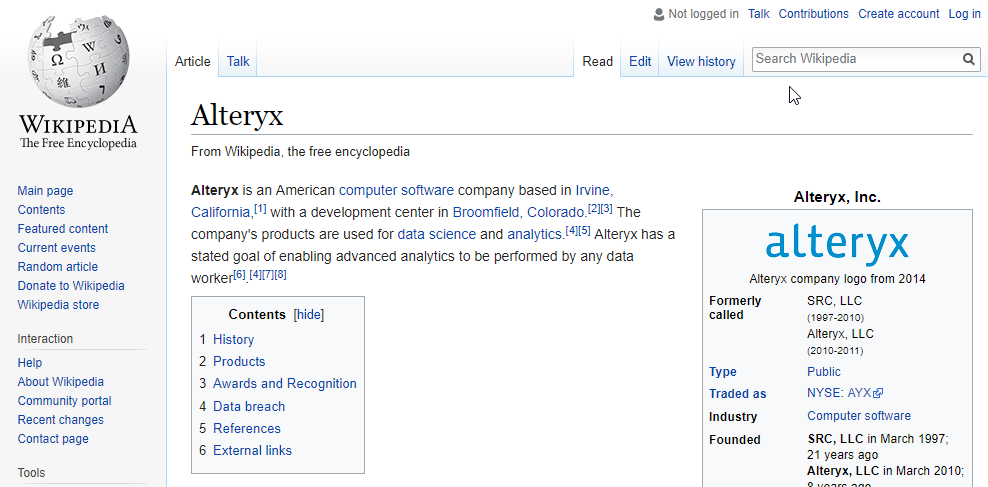Screen dimensions: 988x487
Task: Open the Community portal
Action: (x=64, y=401)
